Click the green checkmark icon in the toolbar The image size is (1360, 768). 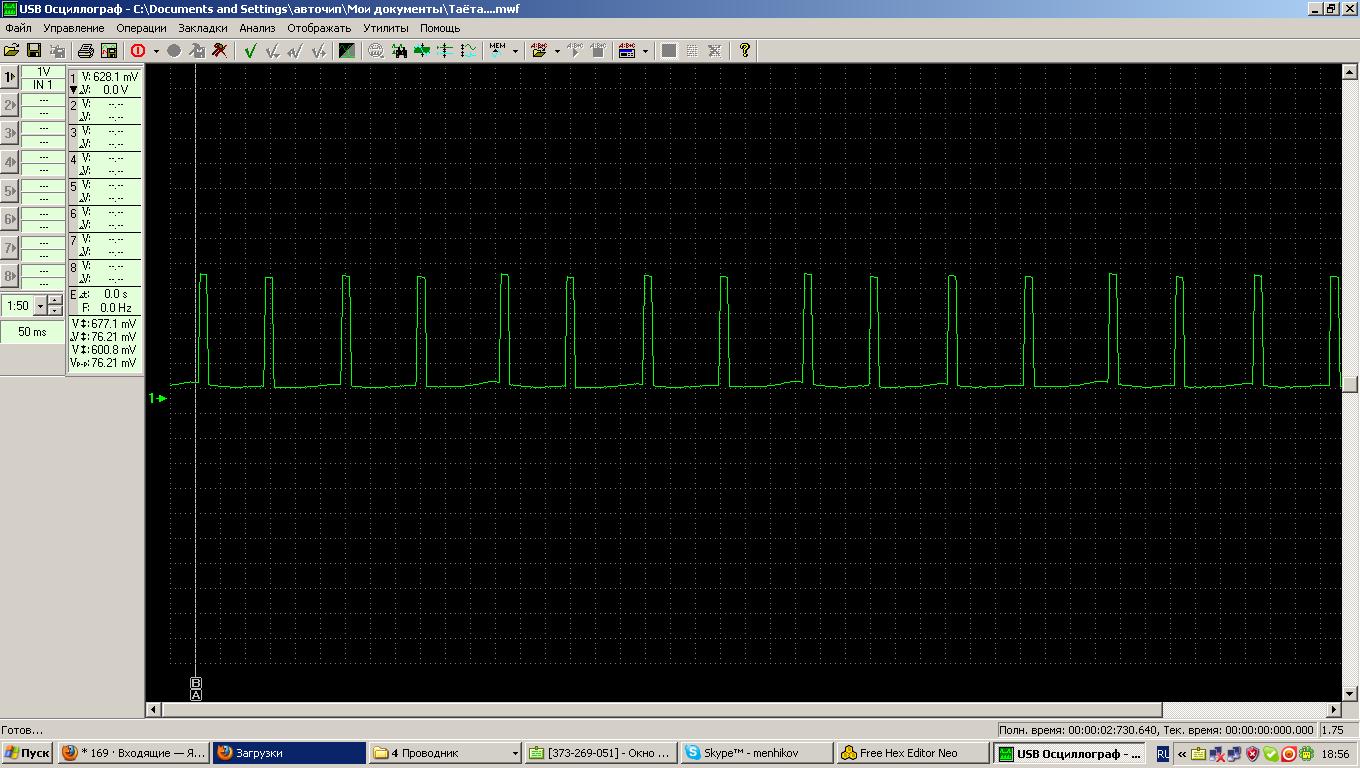pos(250,50)
